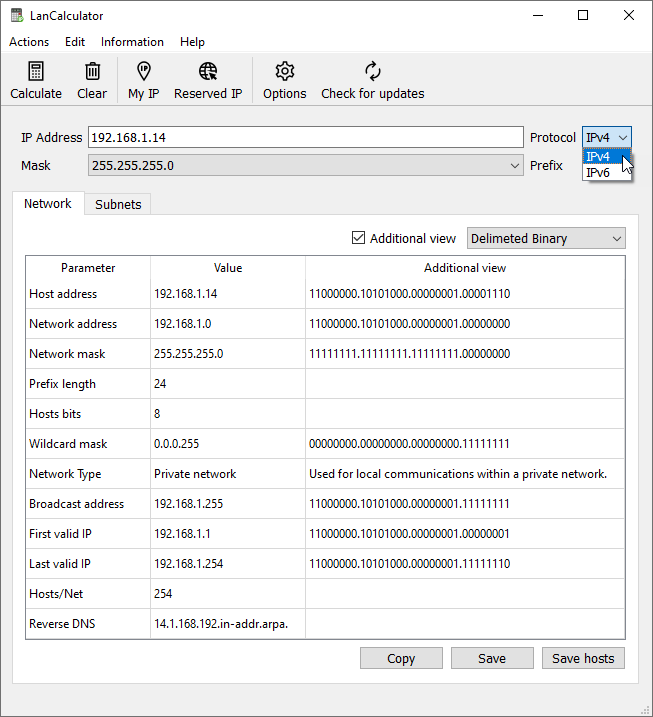Click the My IP location pin icon
The height and width of the screenshot is (717, 653).
tap(144, 72)
